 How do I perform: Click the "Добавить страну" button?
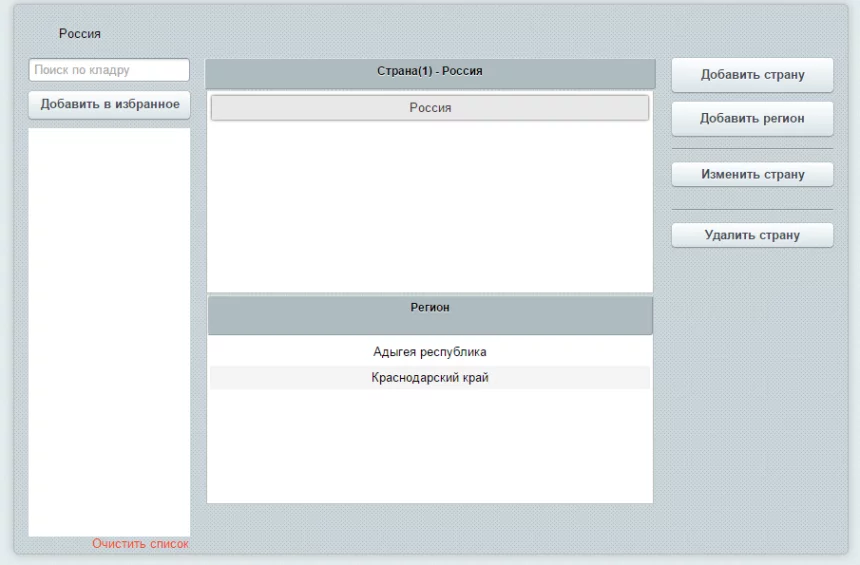point(751,75)
